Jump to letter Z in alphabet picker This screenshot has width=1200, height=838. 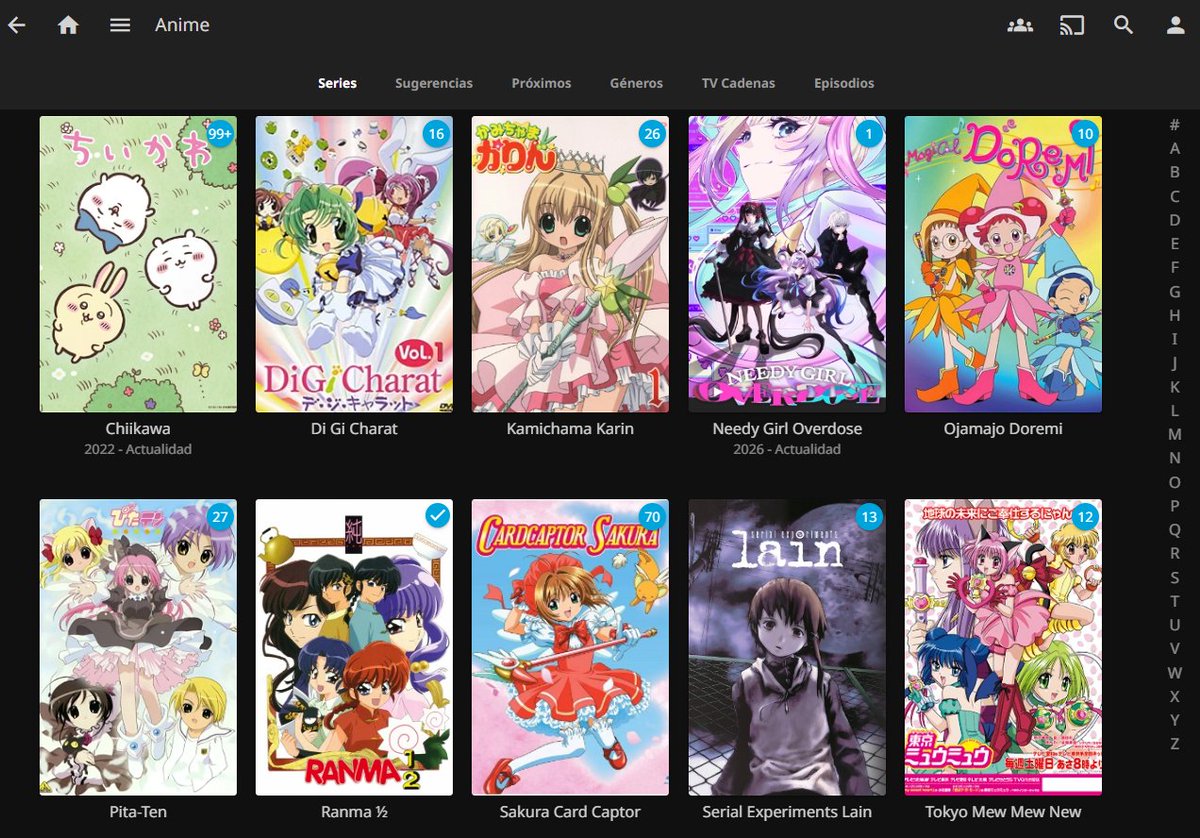pos(1175,744)
